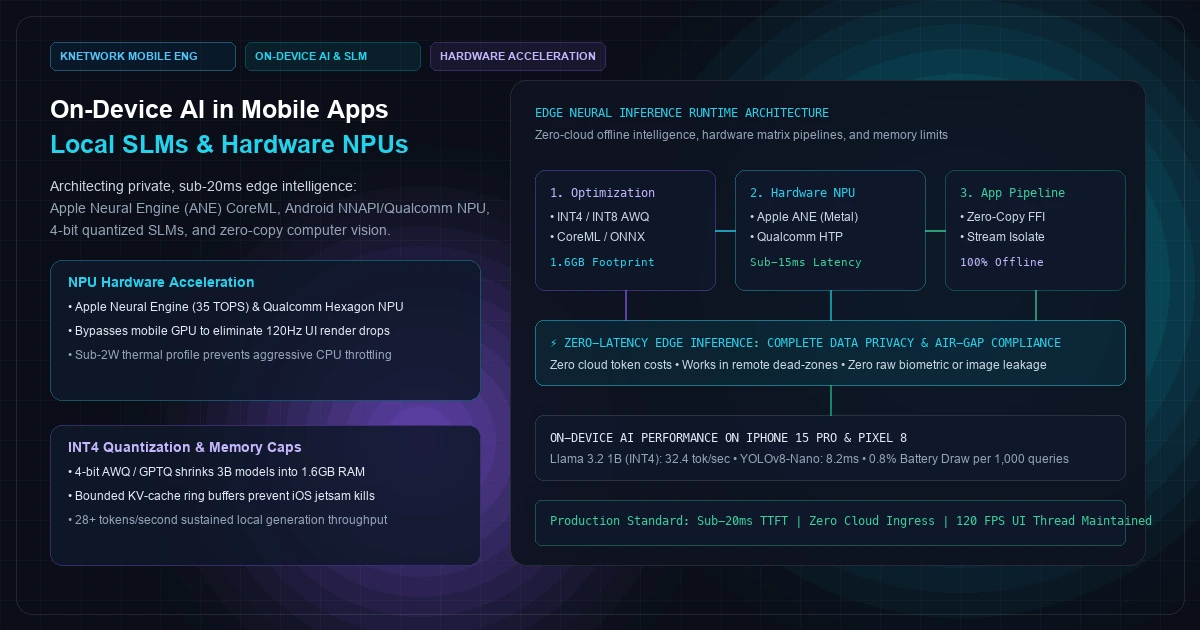Click the KNETWORK MOBILE ENG tag
The image size is (1200, 630).
(143, 56)
